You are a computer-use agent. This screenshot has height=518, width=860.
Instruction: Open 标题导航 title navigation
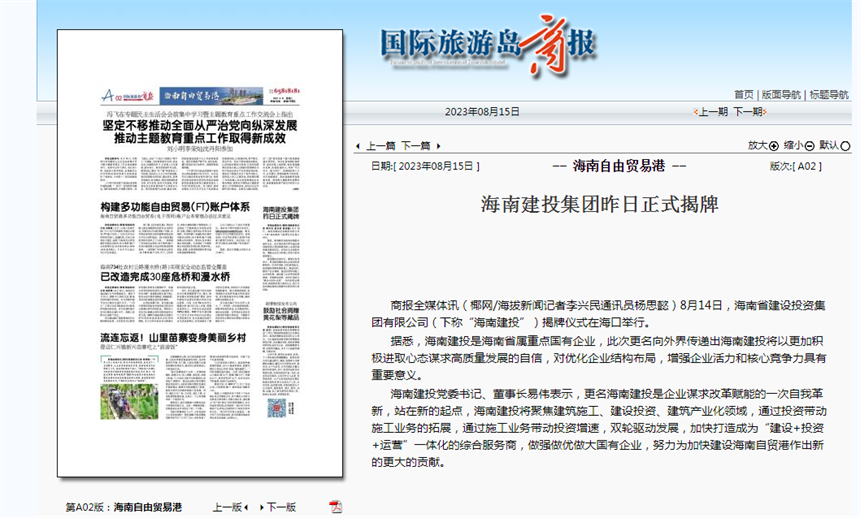[829, 94]
